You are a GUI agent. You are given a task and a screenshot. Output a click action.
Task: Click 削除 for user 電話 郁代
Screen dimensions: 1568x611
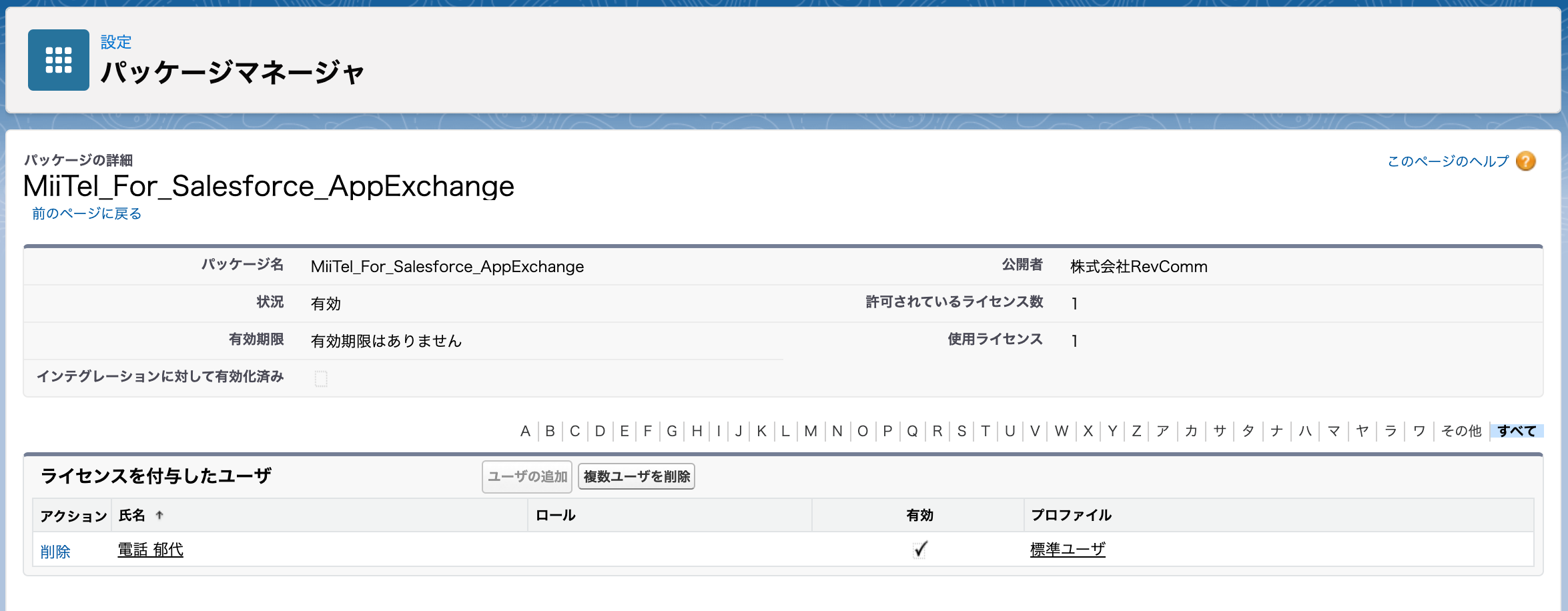(55, 552)
